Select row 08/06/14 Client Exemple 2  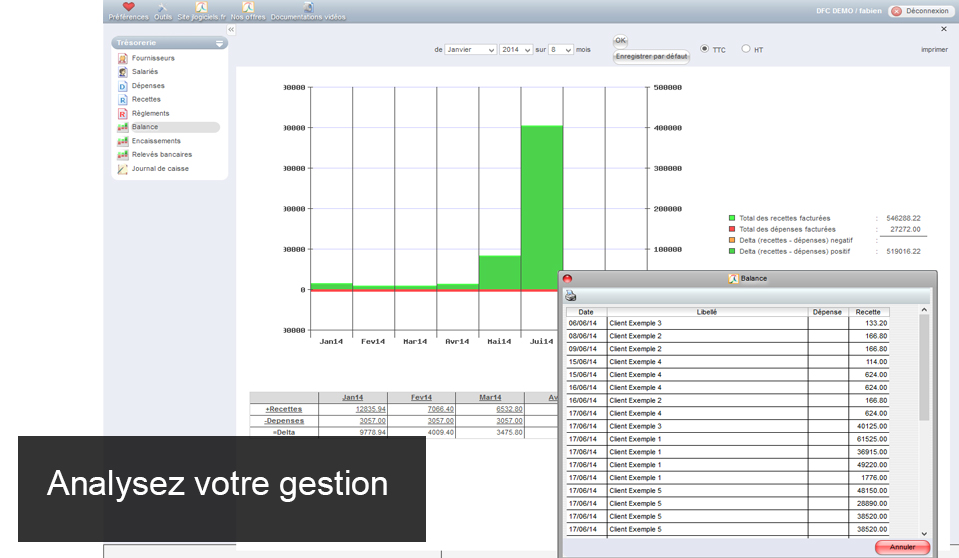click(x=728, y=336)
